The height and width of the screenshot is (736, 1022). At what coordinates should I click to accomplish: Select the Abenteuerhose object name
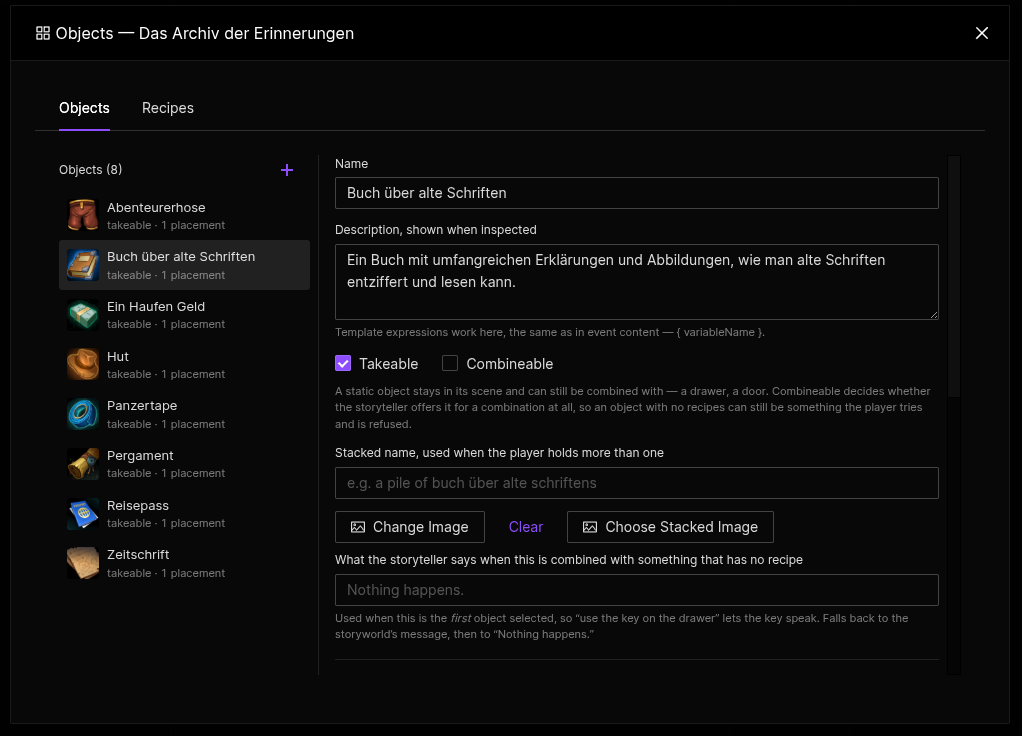156,207
